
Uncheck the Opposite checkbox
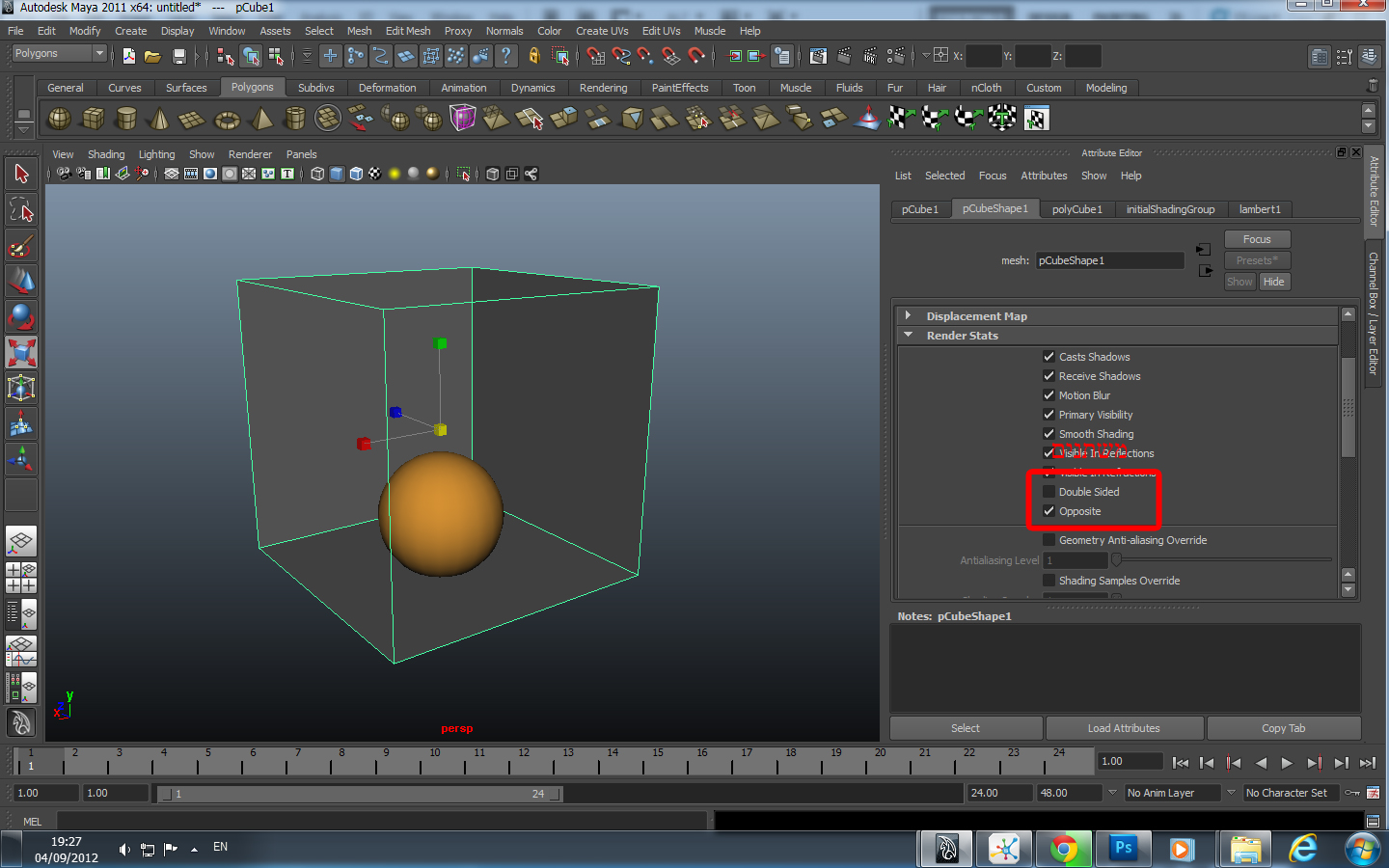[x=1049, y=511]
